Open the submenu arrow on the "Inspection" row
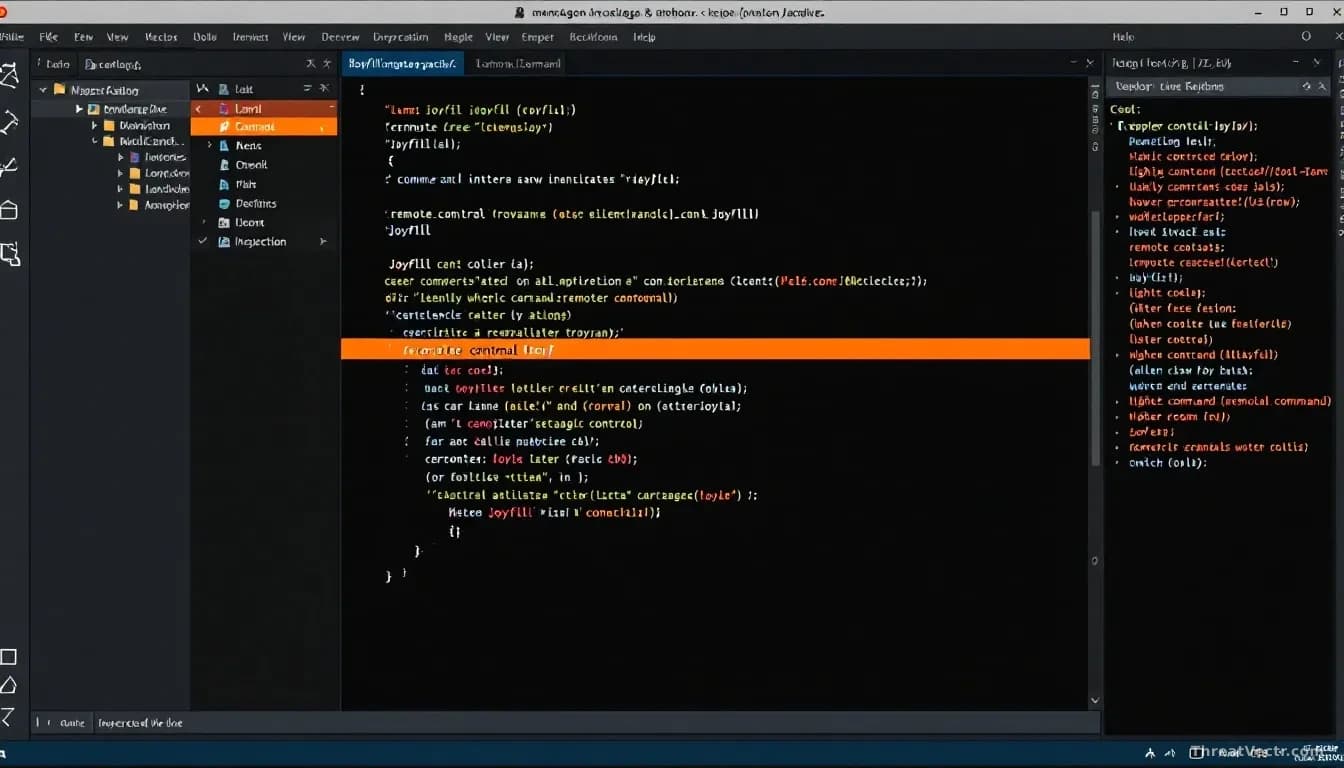Screen dimensions: 1344x768 coord(323,242)
